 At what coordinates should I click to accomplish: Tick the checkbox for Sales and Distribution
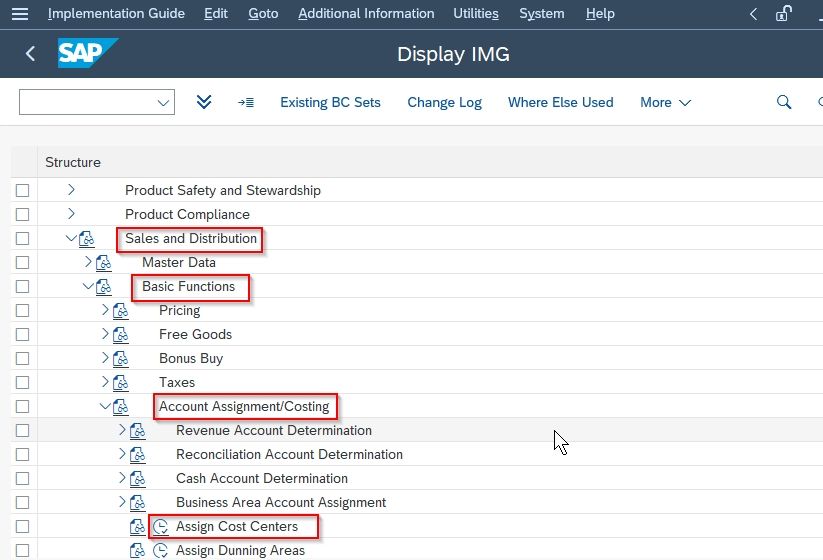[x=23, y=239]
